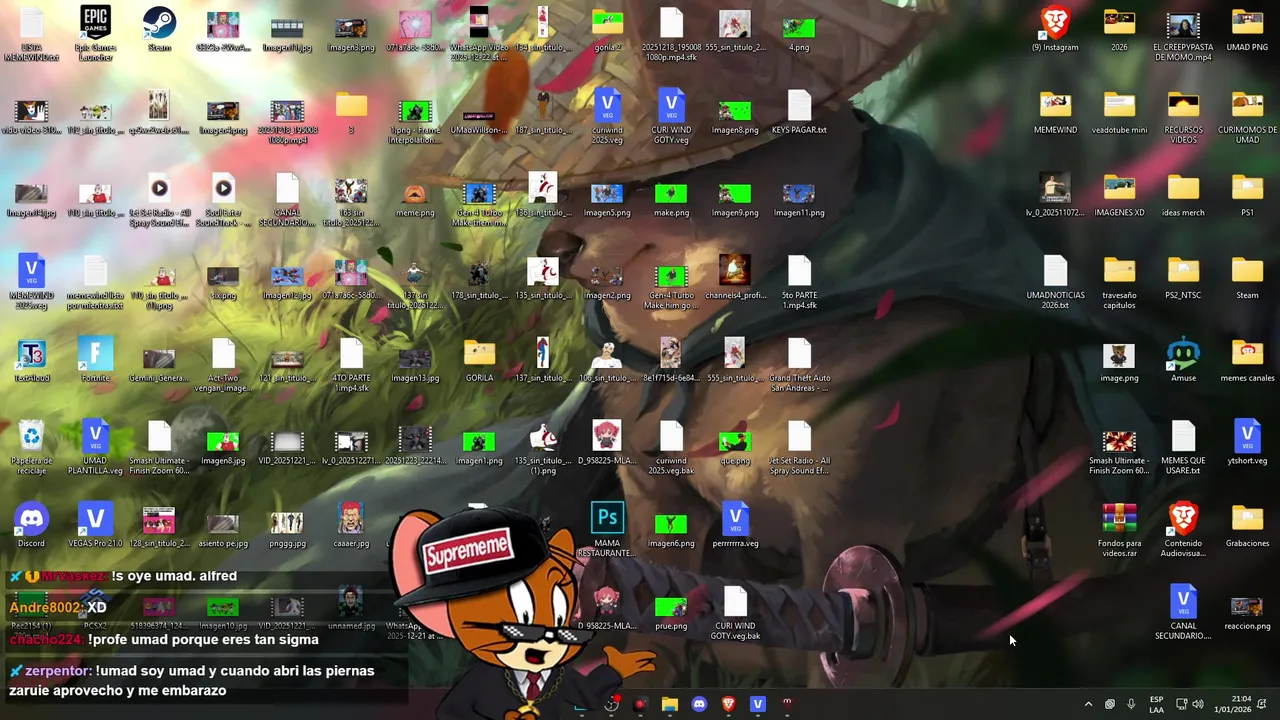Select the meme.png image
Screen dimensions: 1280x720
click(x=415, y=195)
